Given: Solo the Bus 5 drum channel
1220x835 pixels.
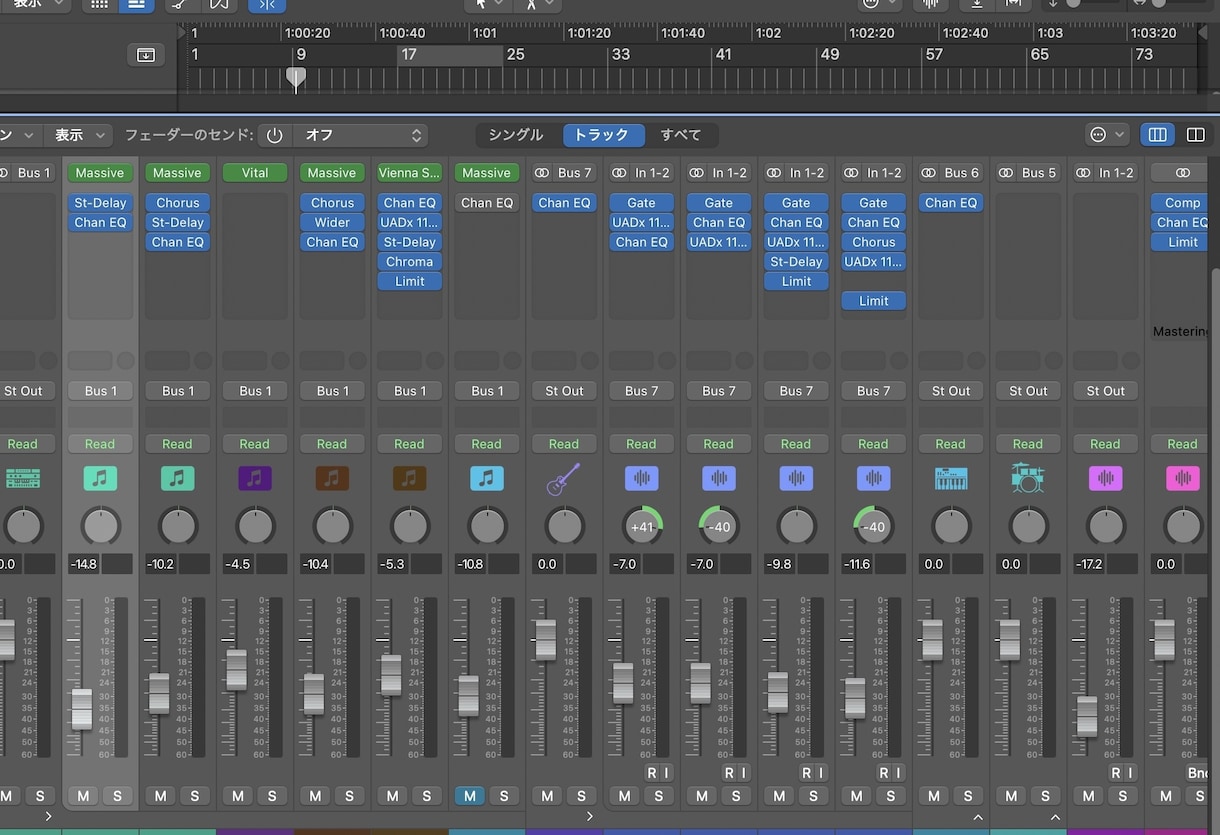Looking at the screenshot, I should pyautogui.click(x=1044, y=796).
